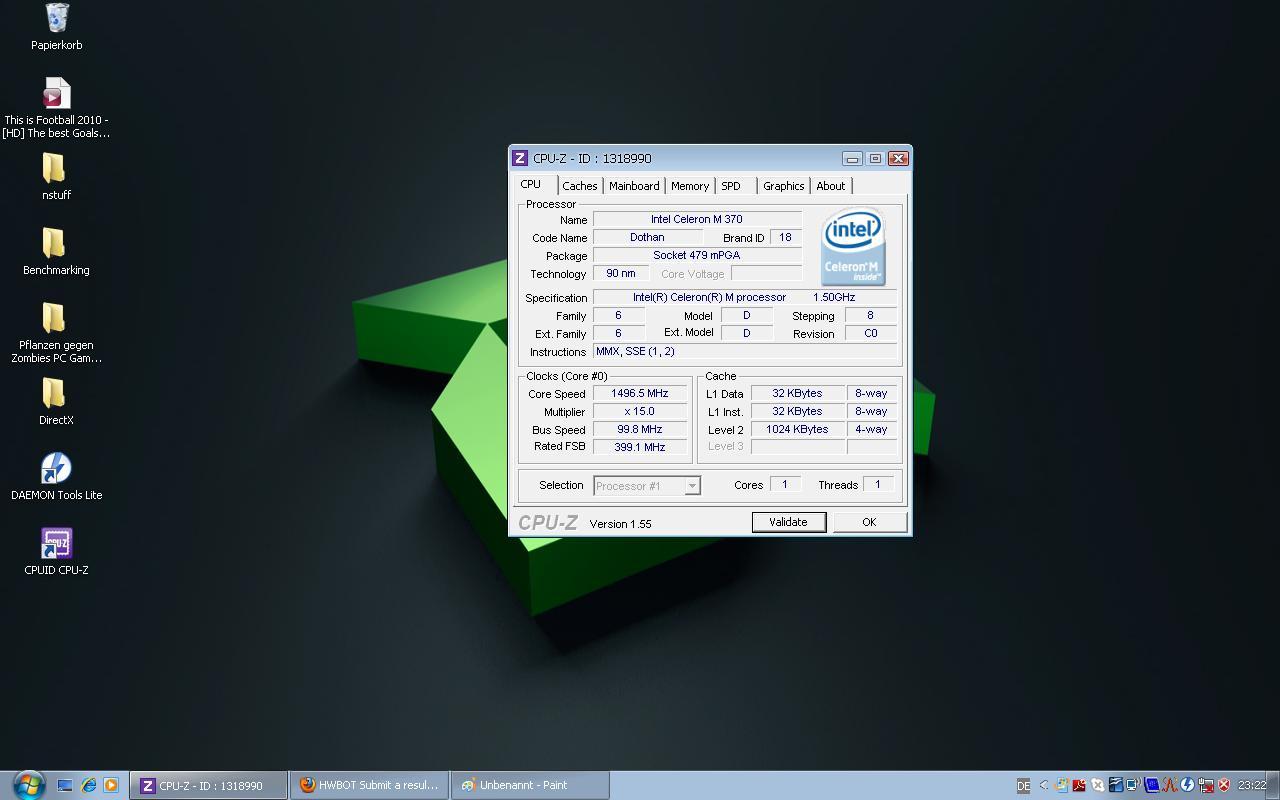Click the wireless network tray icon
The width and height of the screenshot is (1280, 800).
(x=1134, y=785)
